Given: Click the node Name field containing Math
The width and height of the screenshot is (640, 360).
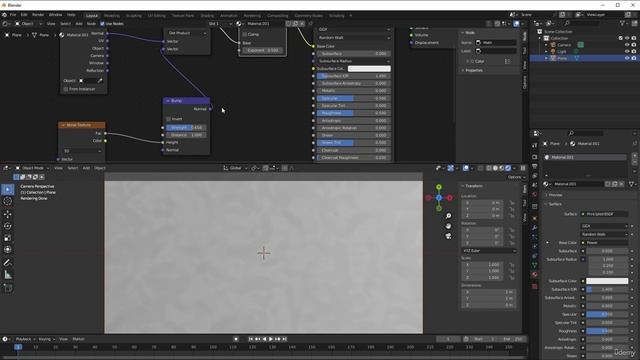Looking at the screenshot, I should 496,42.
